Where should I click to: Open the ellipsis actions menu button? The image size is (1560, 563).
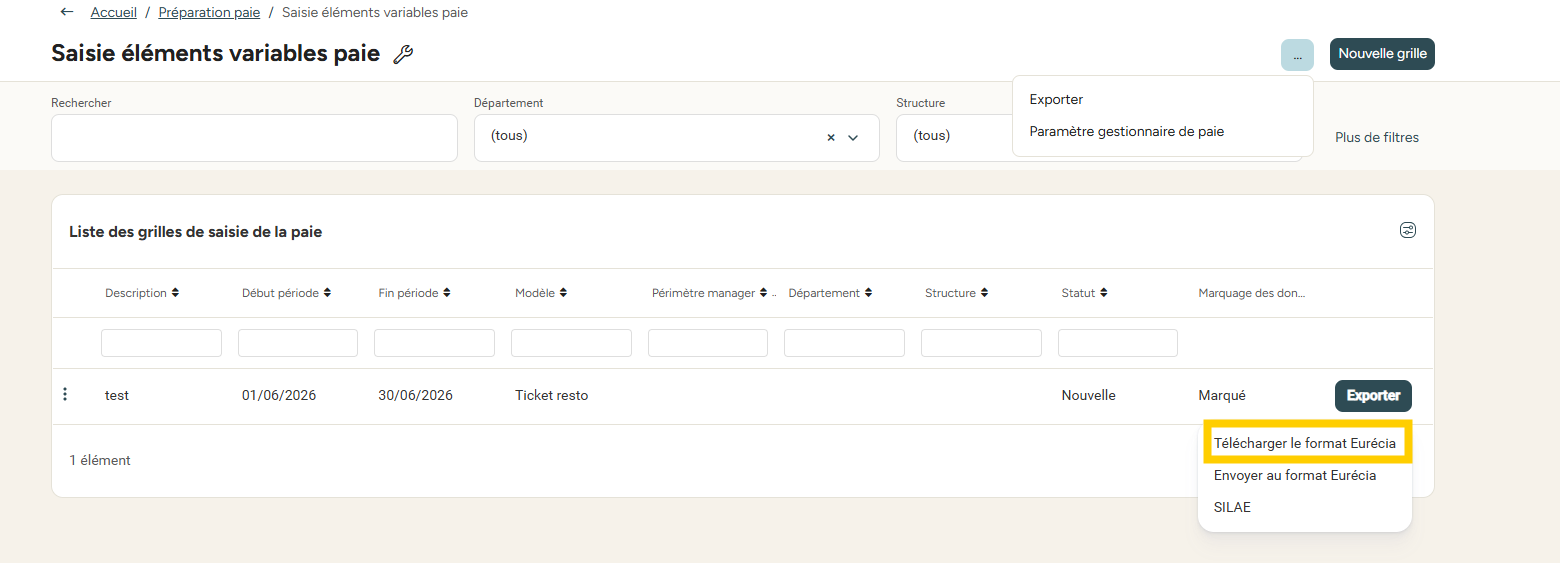point(1297,55)
